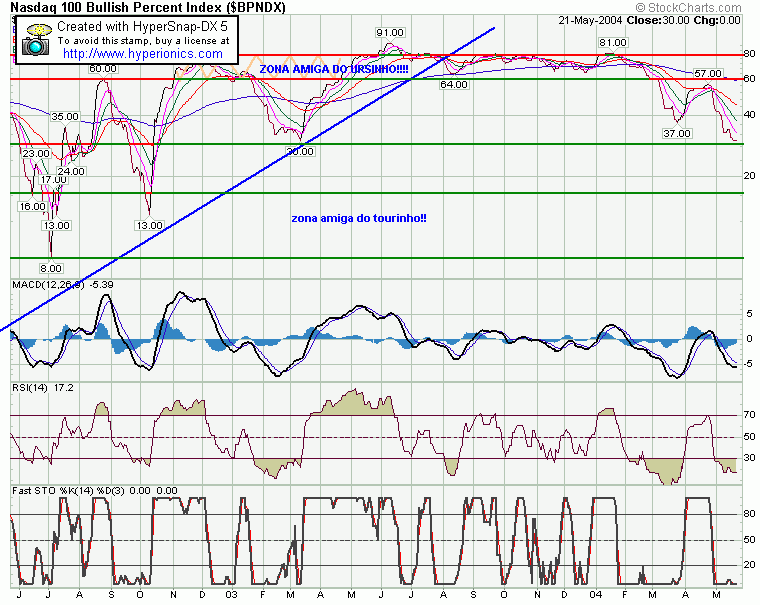Select the 16.00 price label
Image resolution: width=760 pixels, height=605 pixels.
(x=32, y=207)
